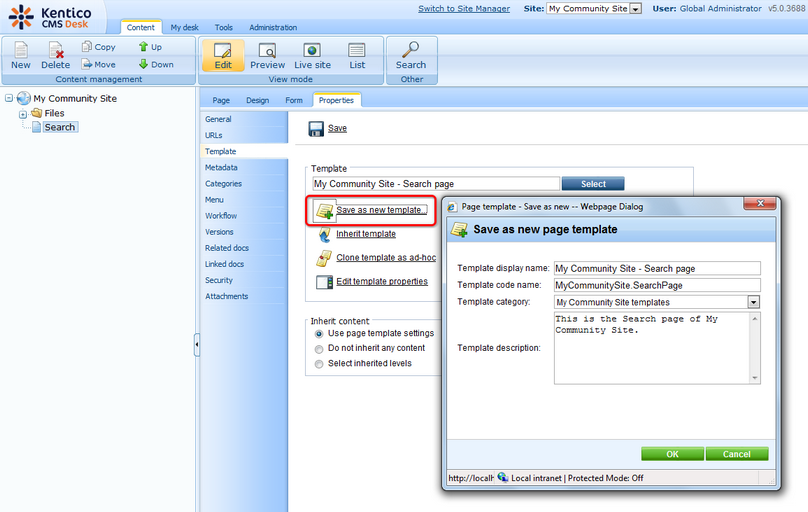Click the Edit template properties link
Screen dimensions: 808x512
click(382, 281)
